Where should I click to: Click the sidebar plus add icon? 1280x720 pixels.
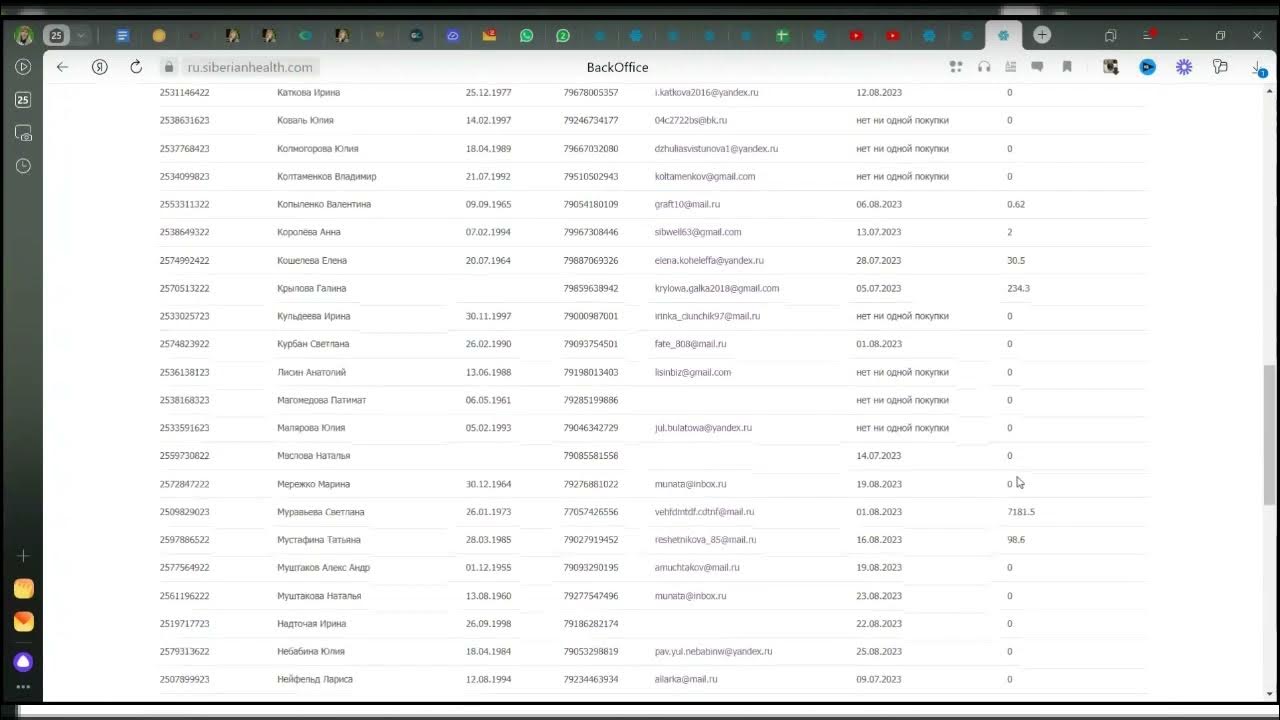(x=24, y=555)
